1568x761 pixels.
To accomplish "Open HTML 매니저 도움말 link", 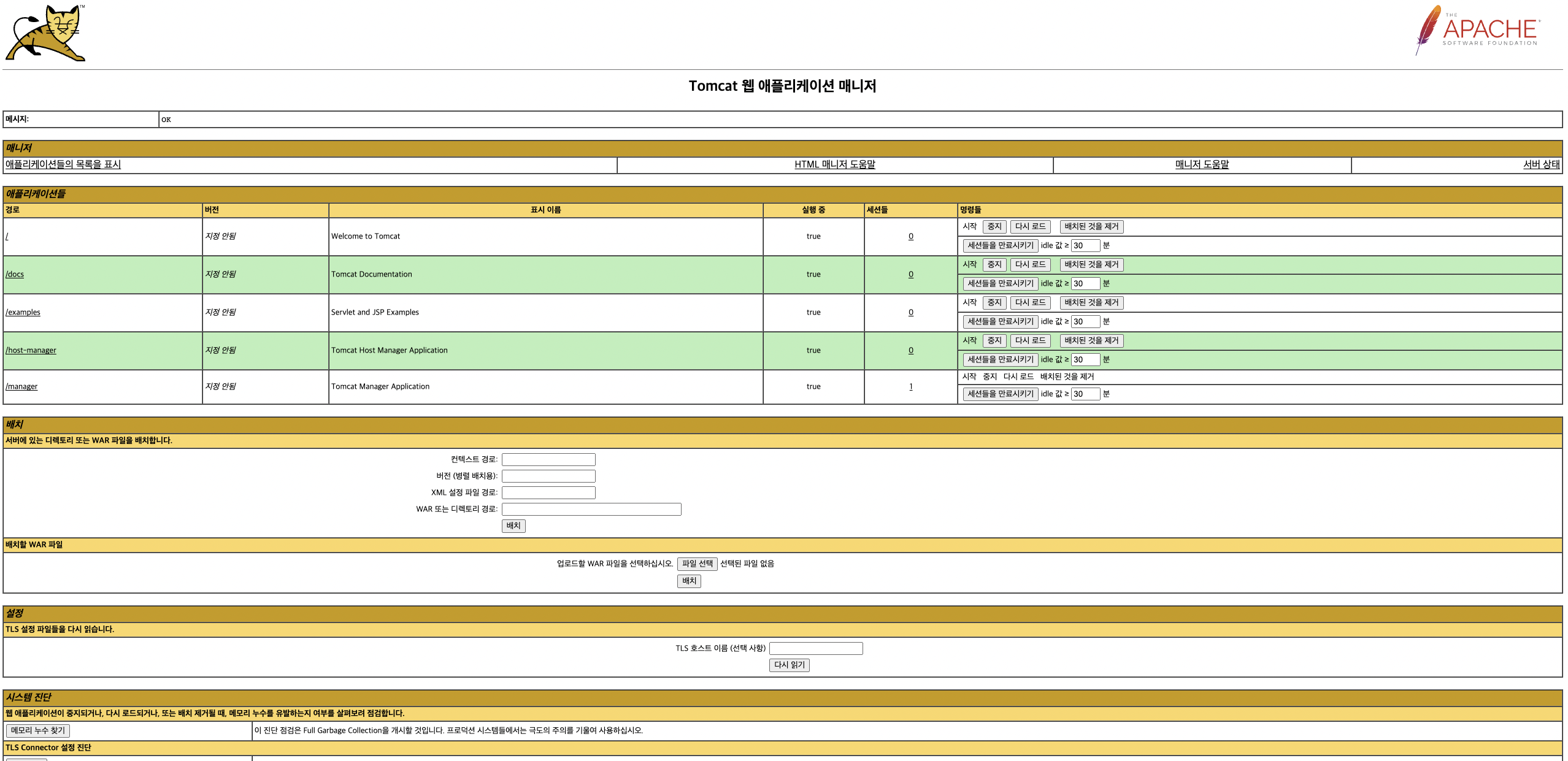I will coord(834,164).
